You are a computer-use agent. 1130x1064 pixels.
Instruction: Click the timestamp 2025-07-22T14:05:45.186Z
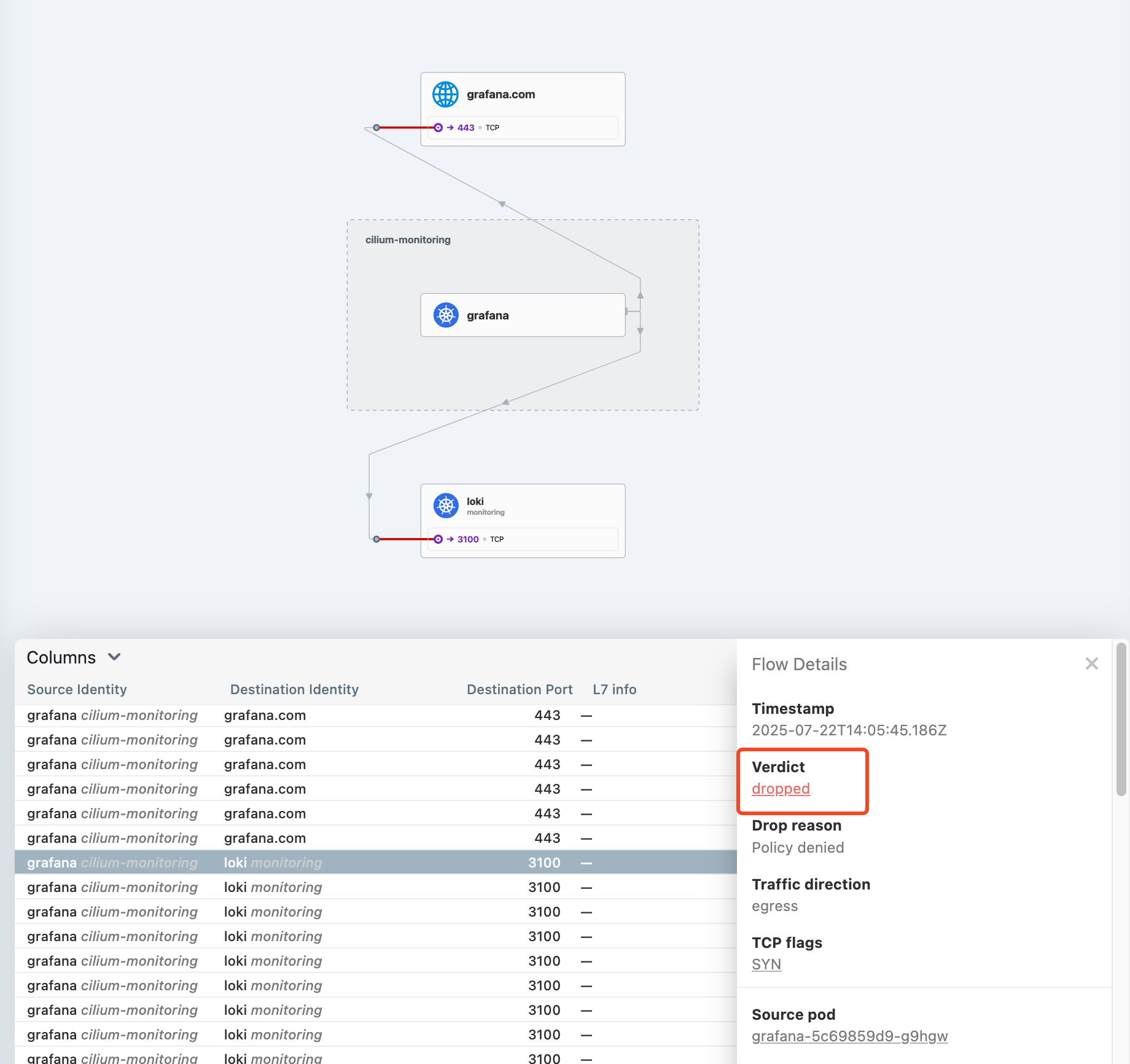point(849,730)
